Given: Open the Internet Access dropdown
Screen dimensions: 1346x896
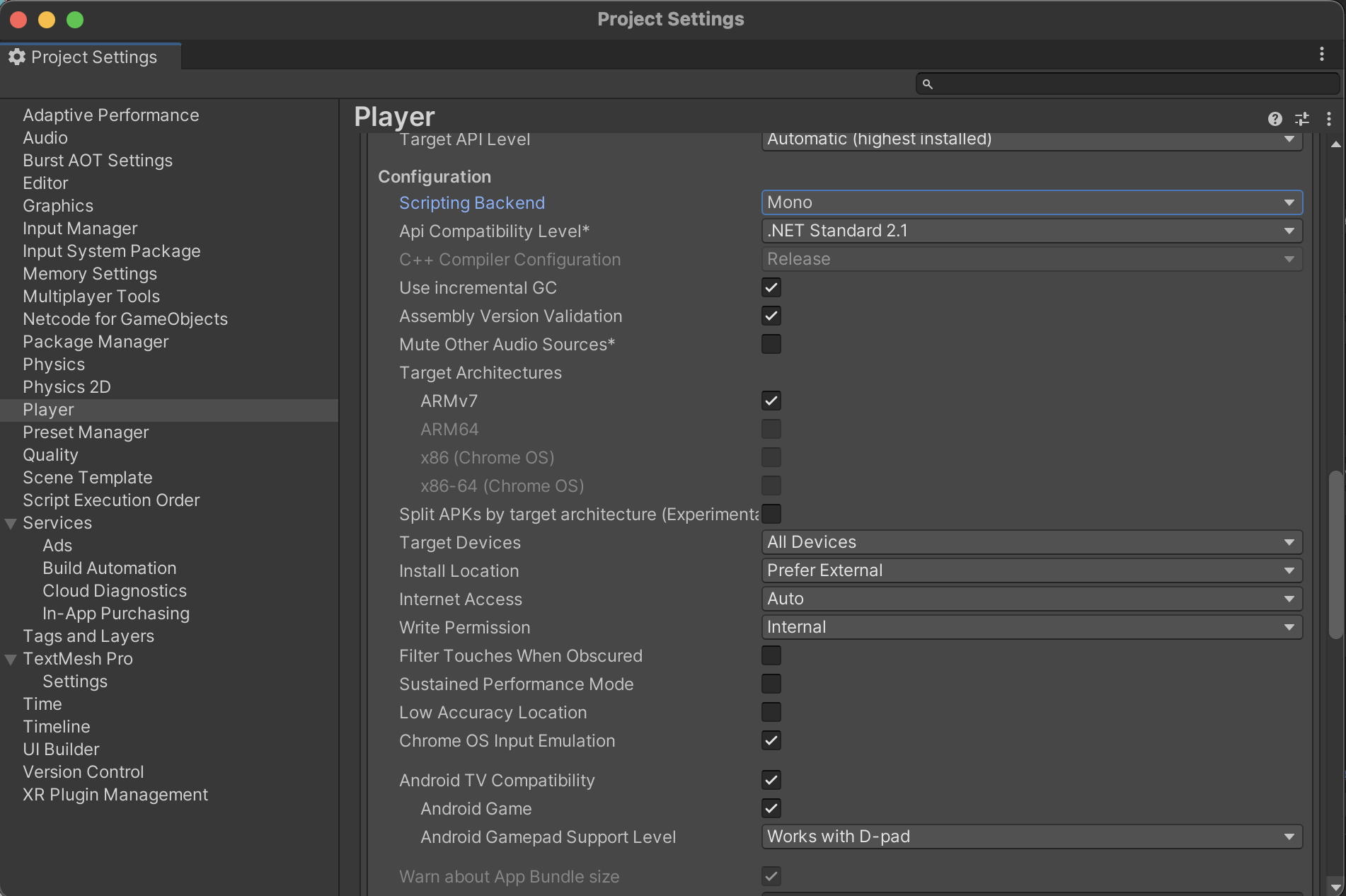Looking at the screenshot, I should tap(1032, 599).
